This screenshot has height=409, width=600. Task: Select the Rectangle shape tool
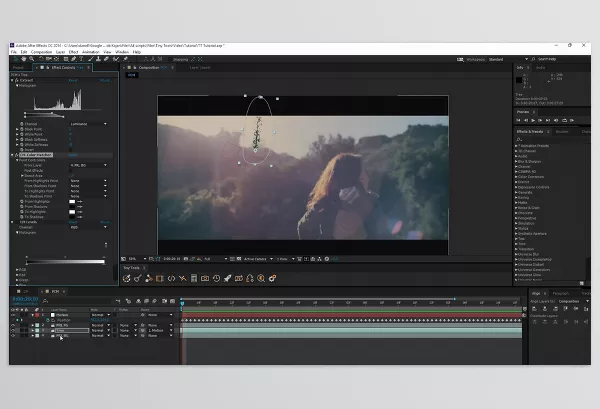point(66,59)
